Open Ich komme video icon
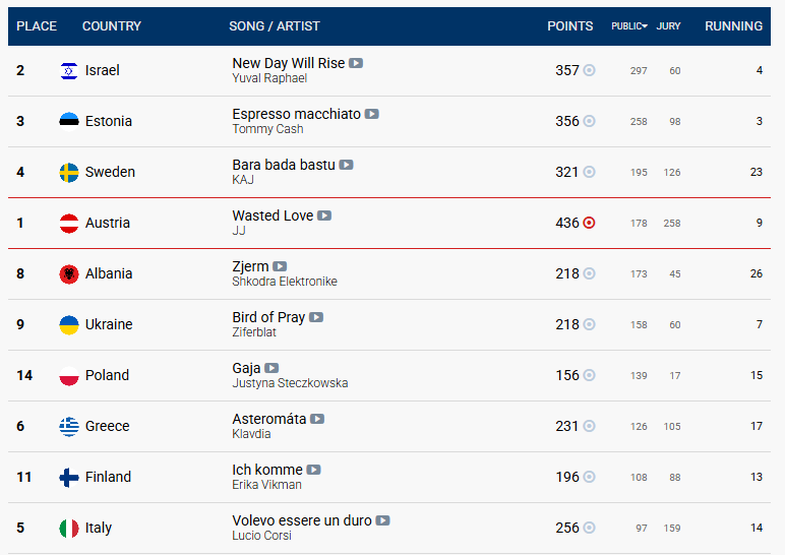785x555 pixels. pos(313,470)
